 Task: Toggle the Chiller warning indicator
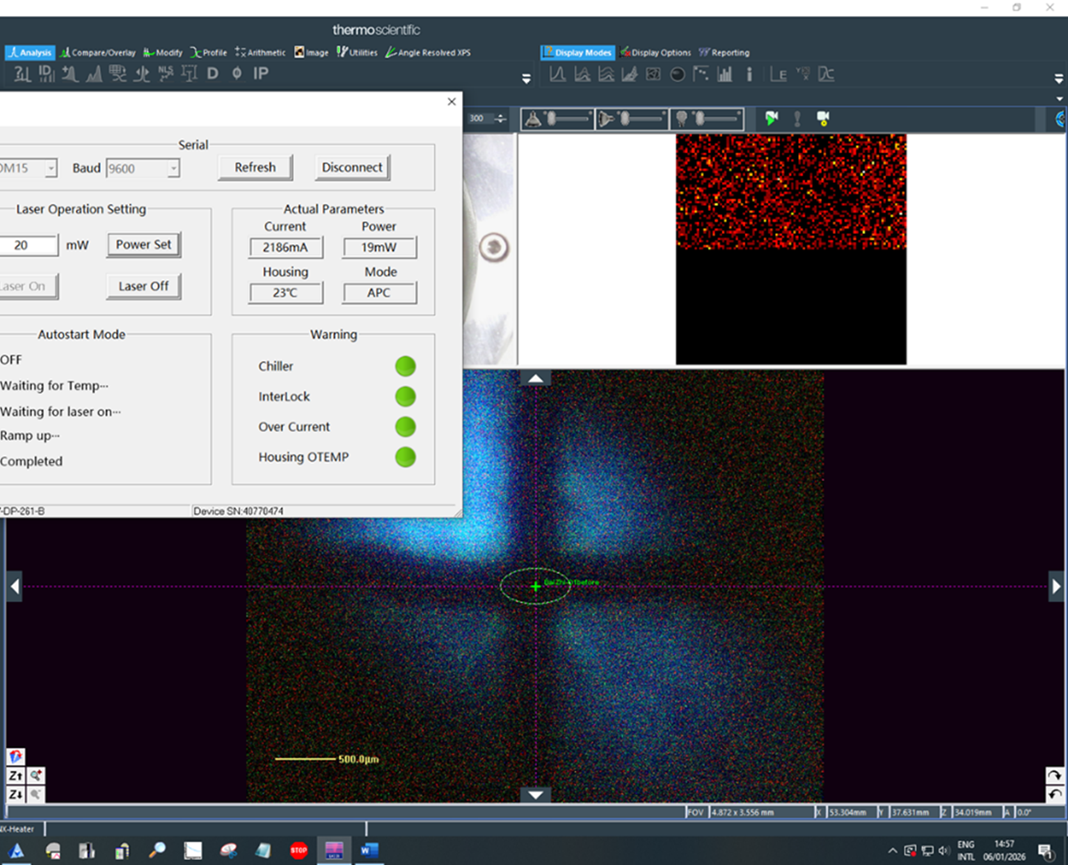point(405,366)
